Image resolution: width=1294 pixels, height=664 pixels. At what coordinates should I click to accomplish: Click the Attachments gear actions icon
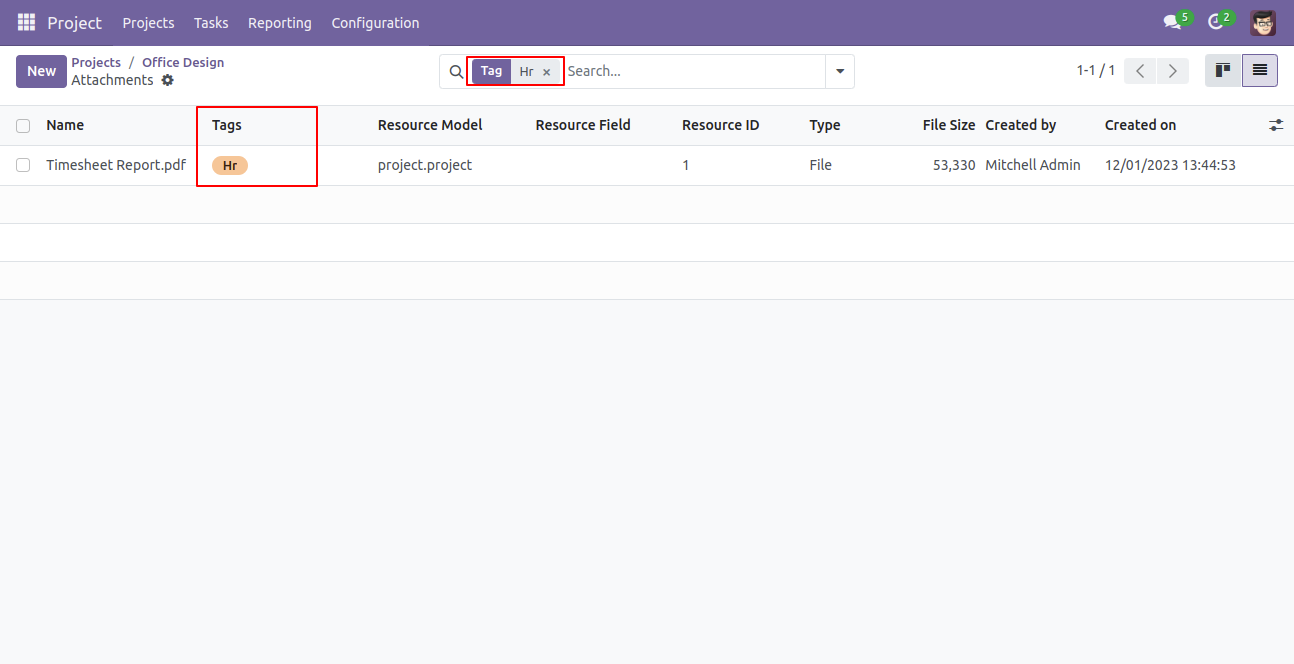[x=168, y=80]
